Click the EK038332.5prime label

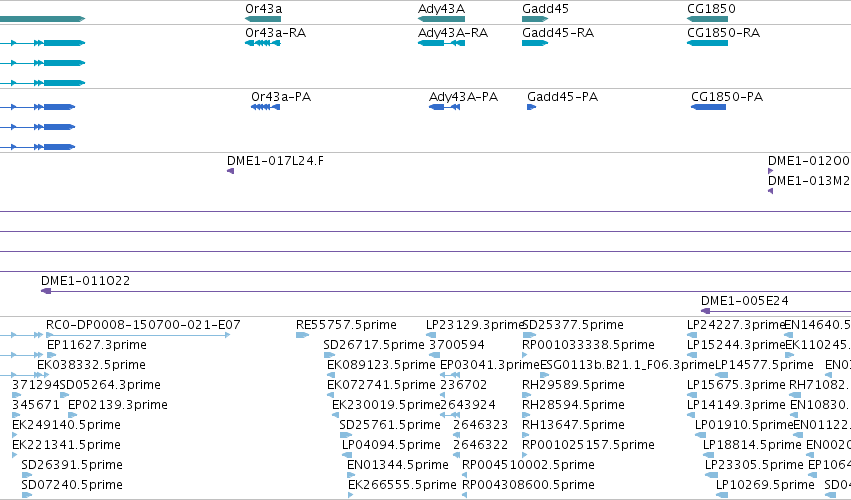pyautogui.click(x=91, y=365)
